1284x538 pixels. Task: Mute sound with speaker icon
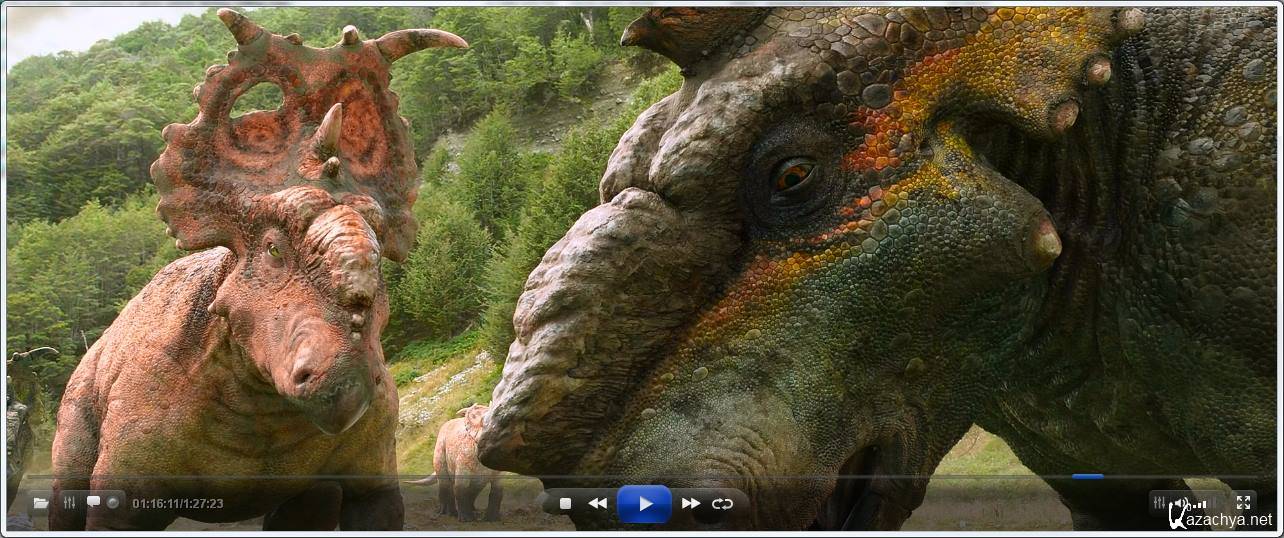[x=1180, y=503]
